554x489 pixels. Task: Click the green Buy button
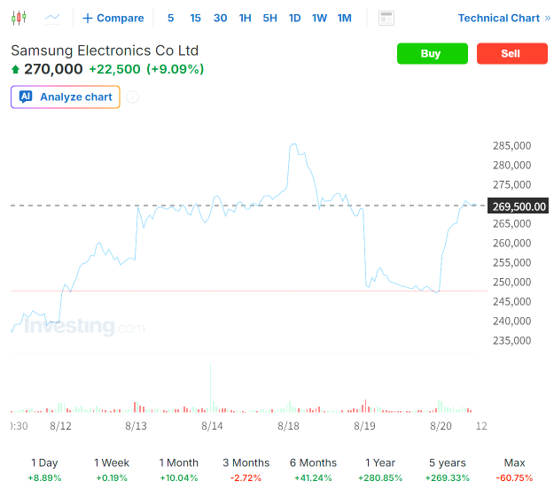(432, 54)
